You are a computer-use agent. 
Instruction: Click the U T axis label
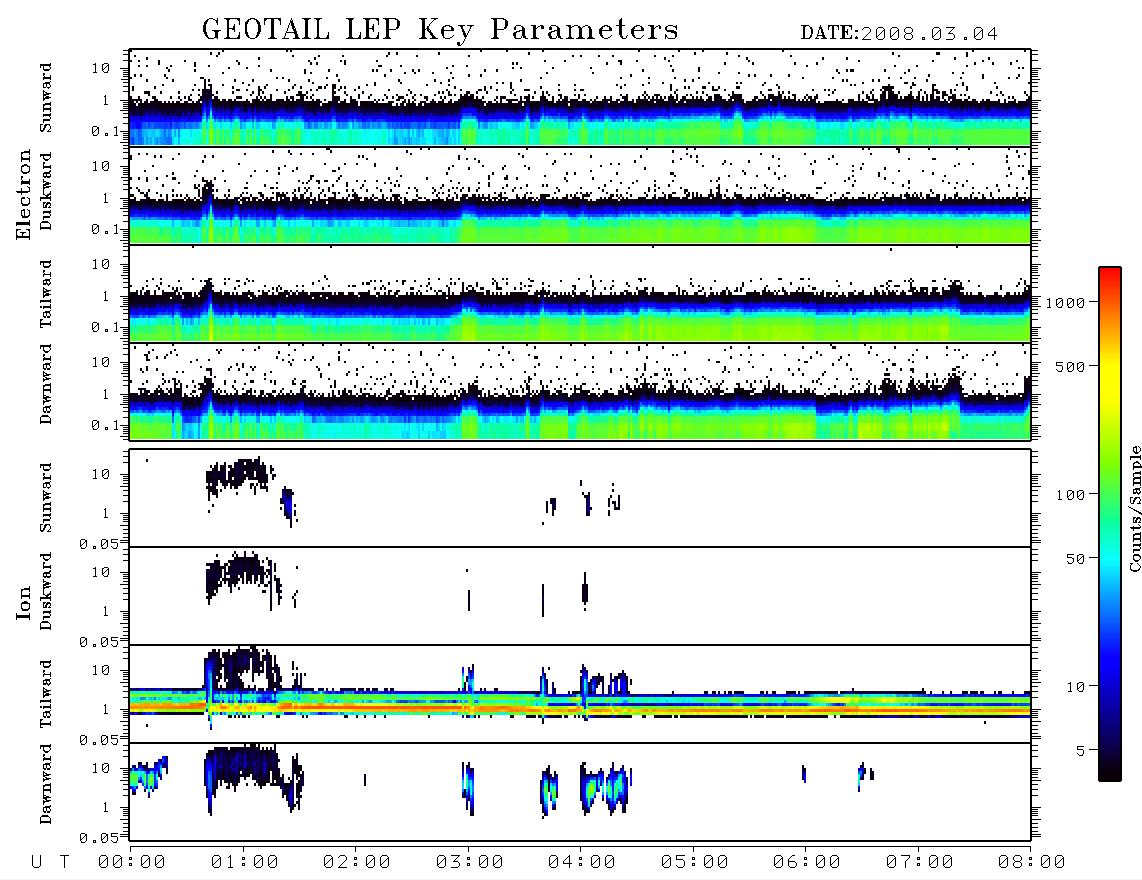tap(50, 862)
